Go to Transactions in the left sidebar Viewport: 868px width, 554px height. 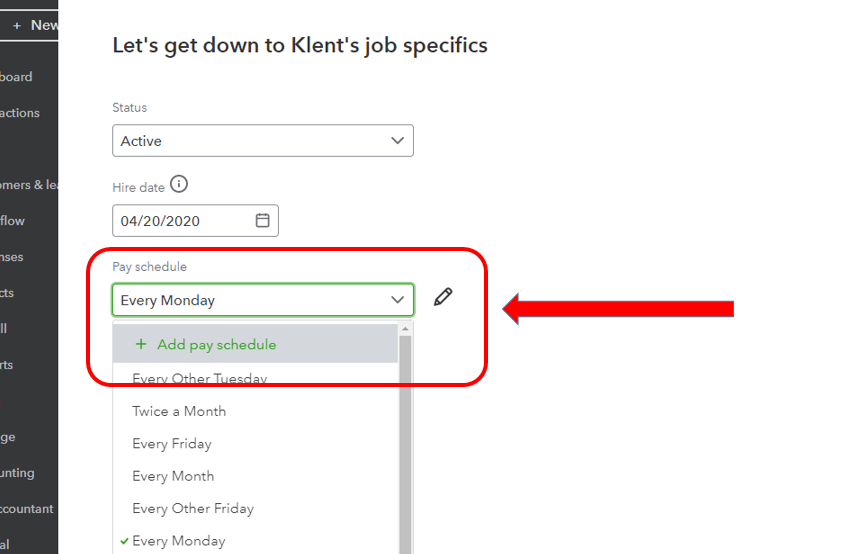20,113
